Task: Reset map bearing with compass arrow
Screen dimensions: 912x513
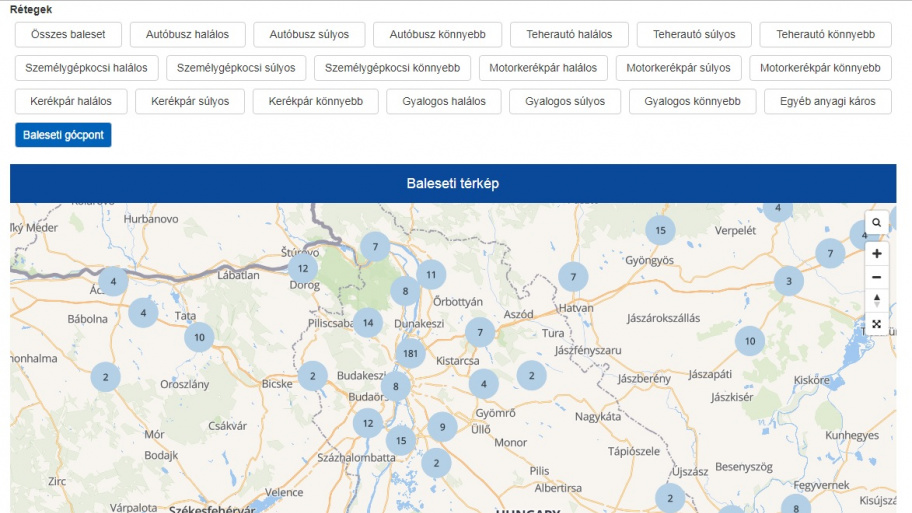Action: [876, 300]
